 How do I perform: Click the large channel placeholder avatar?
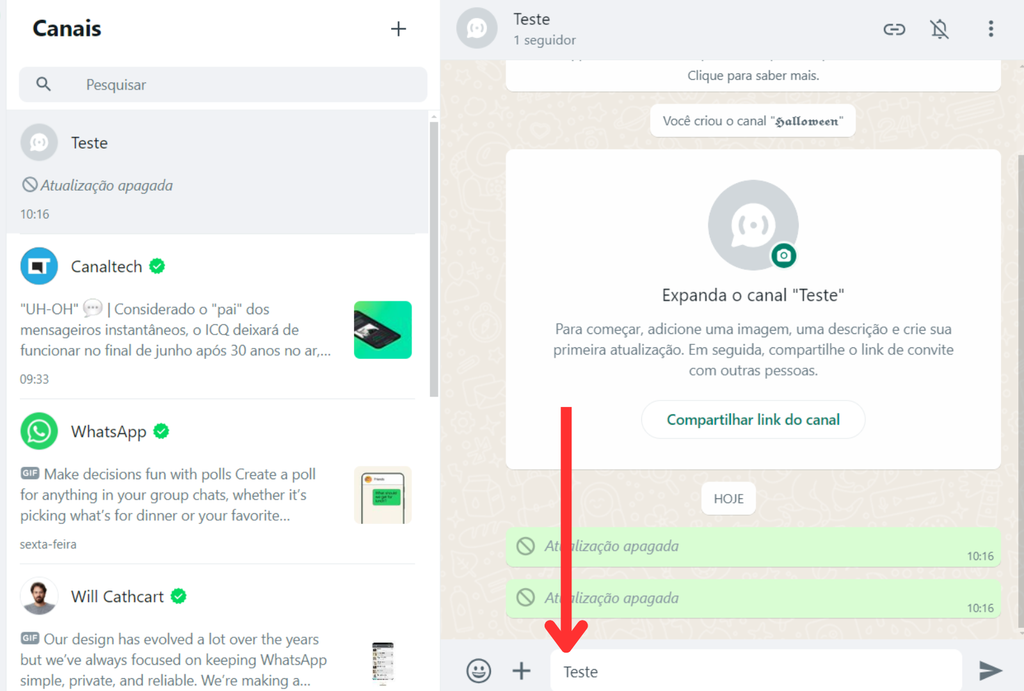click(x=753, y=225)
